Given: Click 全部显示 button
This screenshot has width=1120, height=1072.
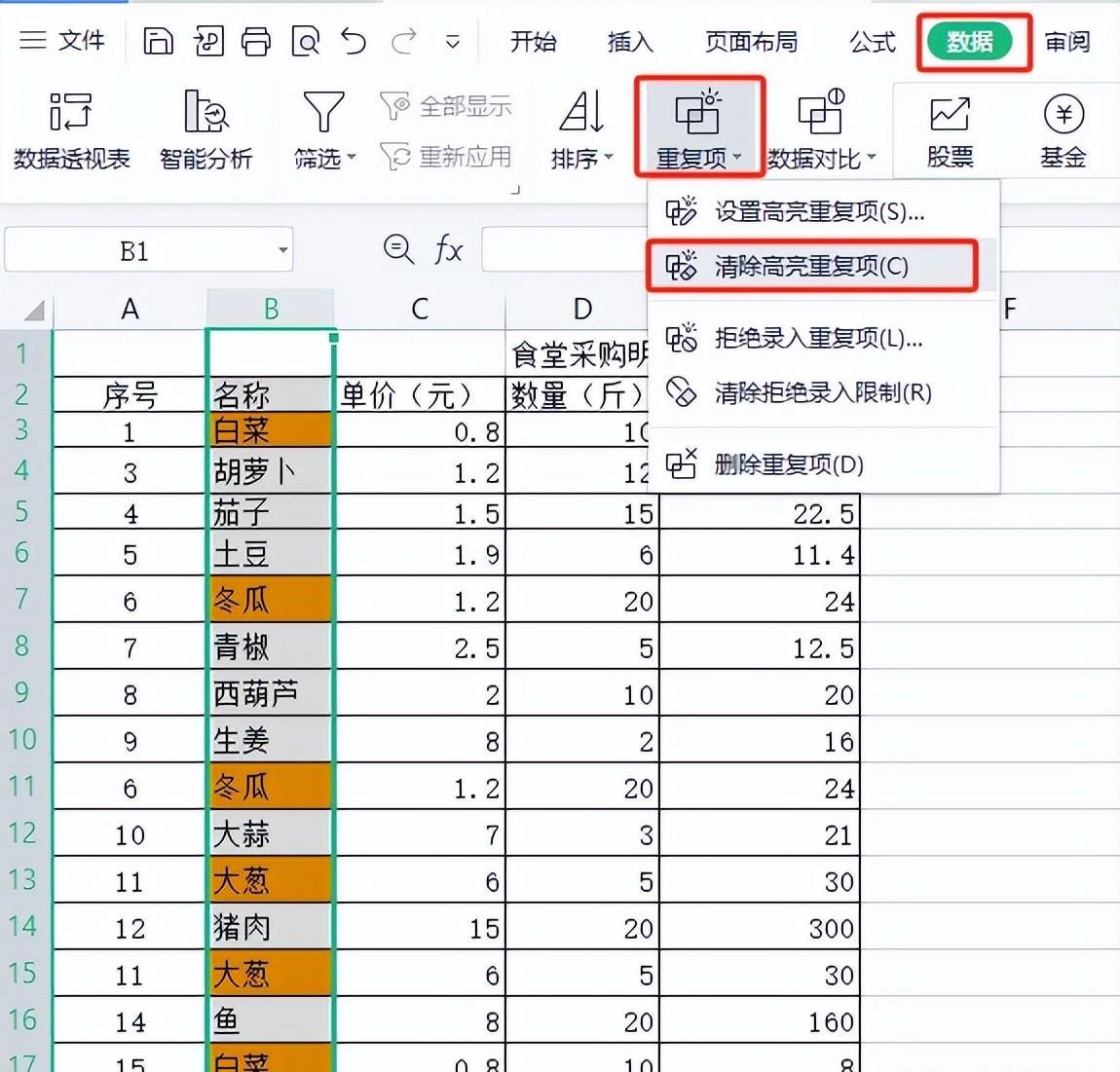Looking at the screenshot, I should [446, 106].
